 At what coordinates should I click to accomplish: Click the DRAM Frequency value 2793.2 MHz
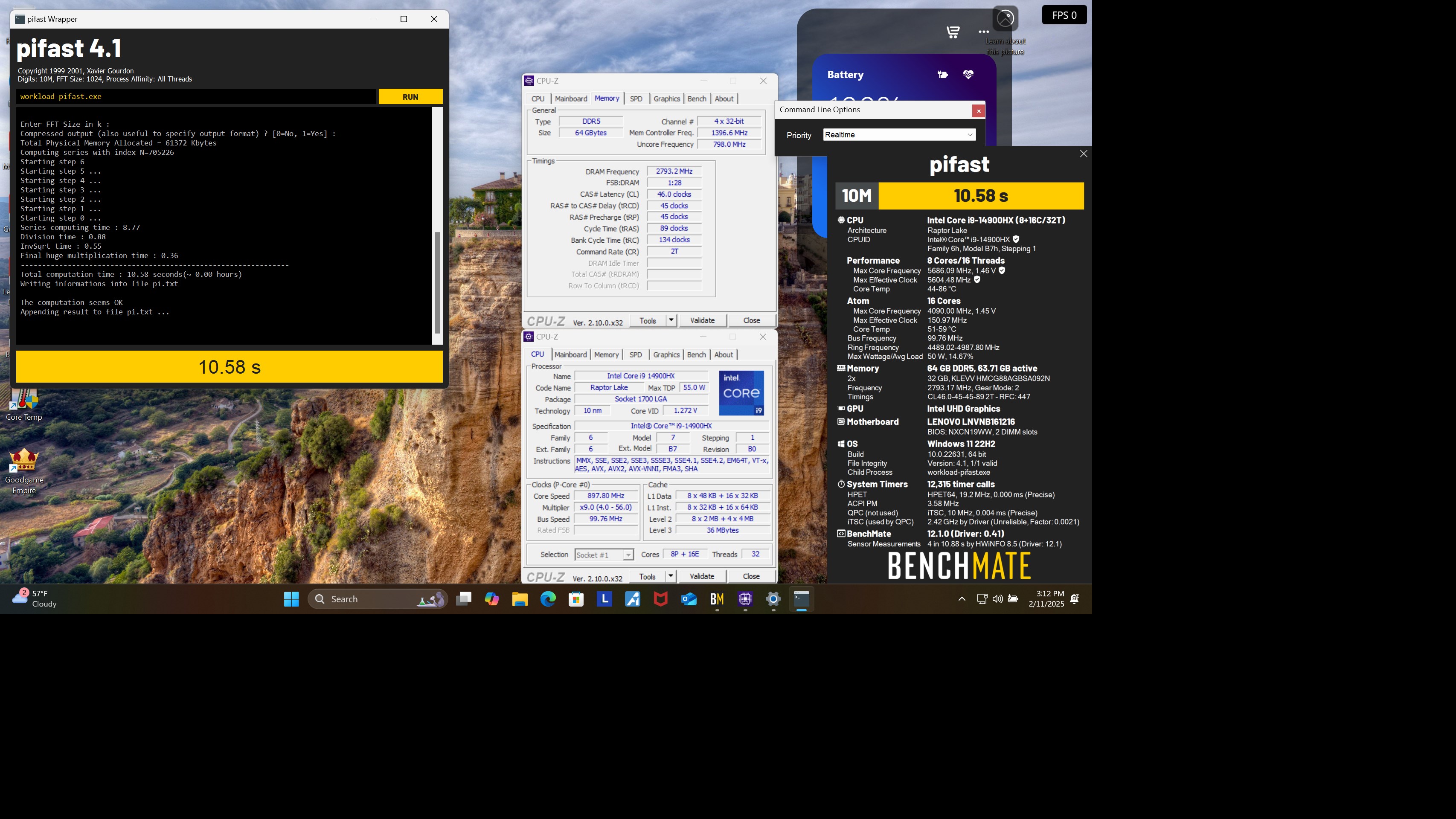[674, 171]
